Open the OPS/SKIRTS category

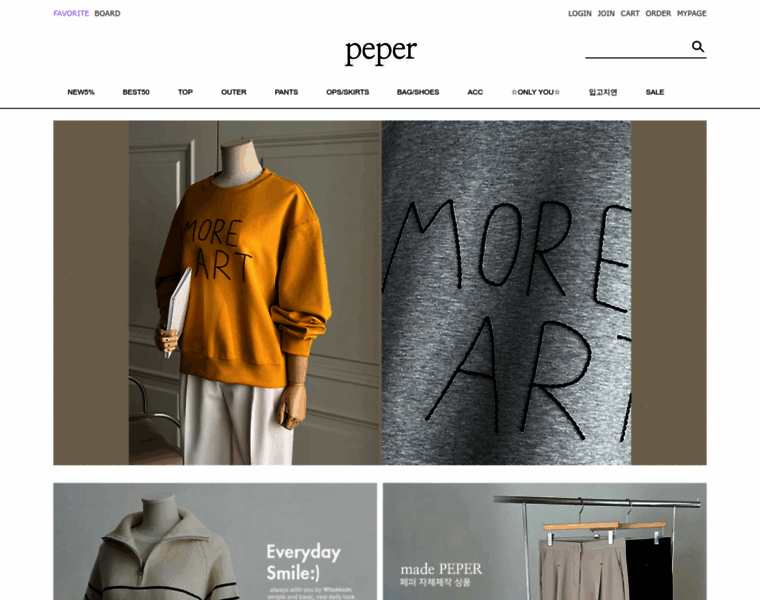pyautogui.click(x=348, y=92)
